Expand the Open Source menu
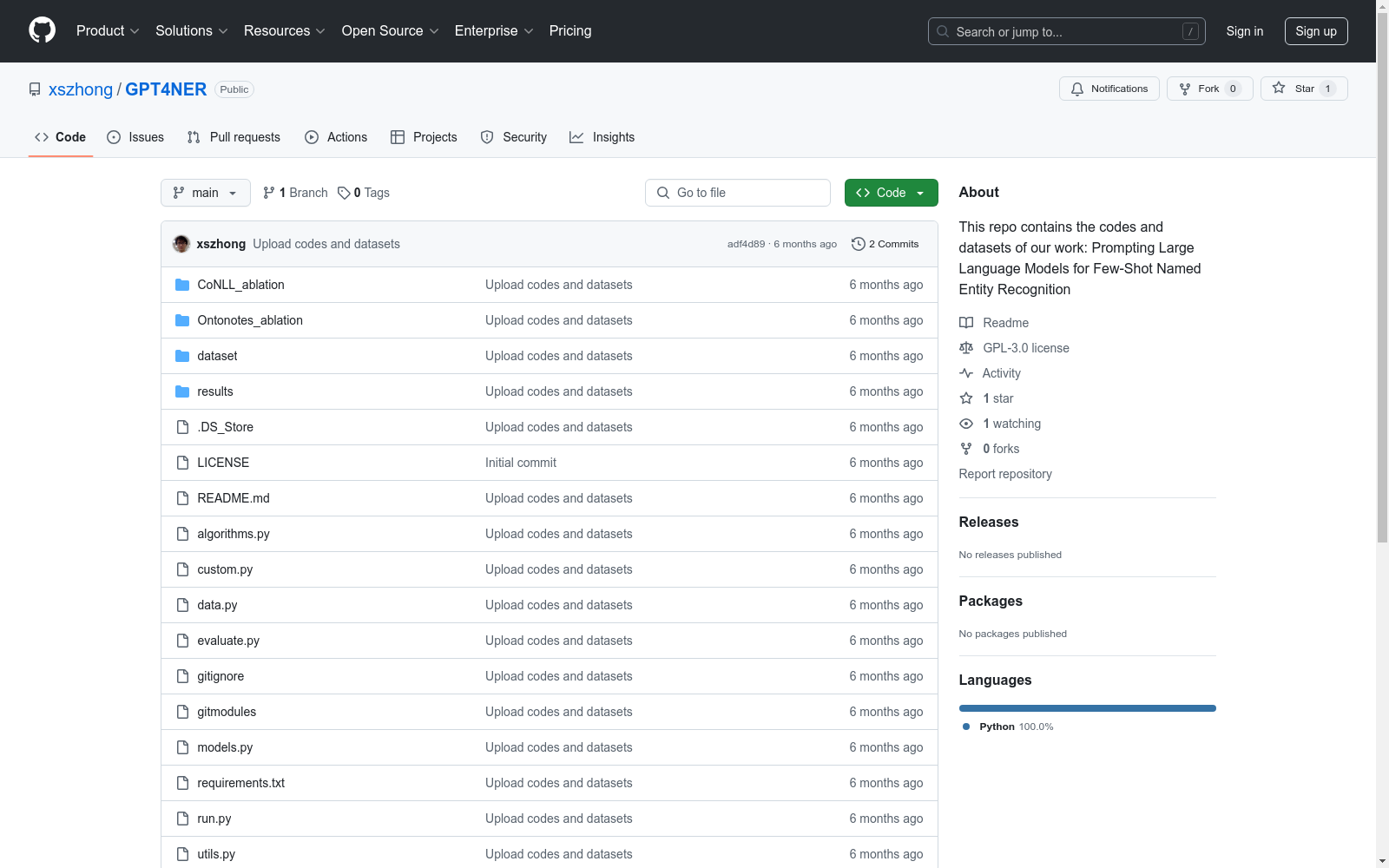1389x868 pixels. (x=391, y=30)
